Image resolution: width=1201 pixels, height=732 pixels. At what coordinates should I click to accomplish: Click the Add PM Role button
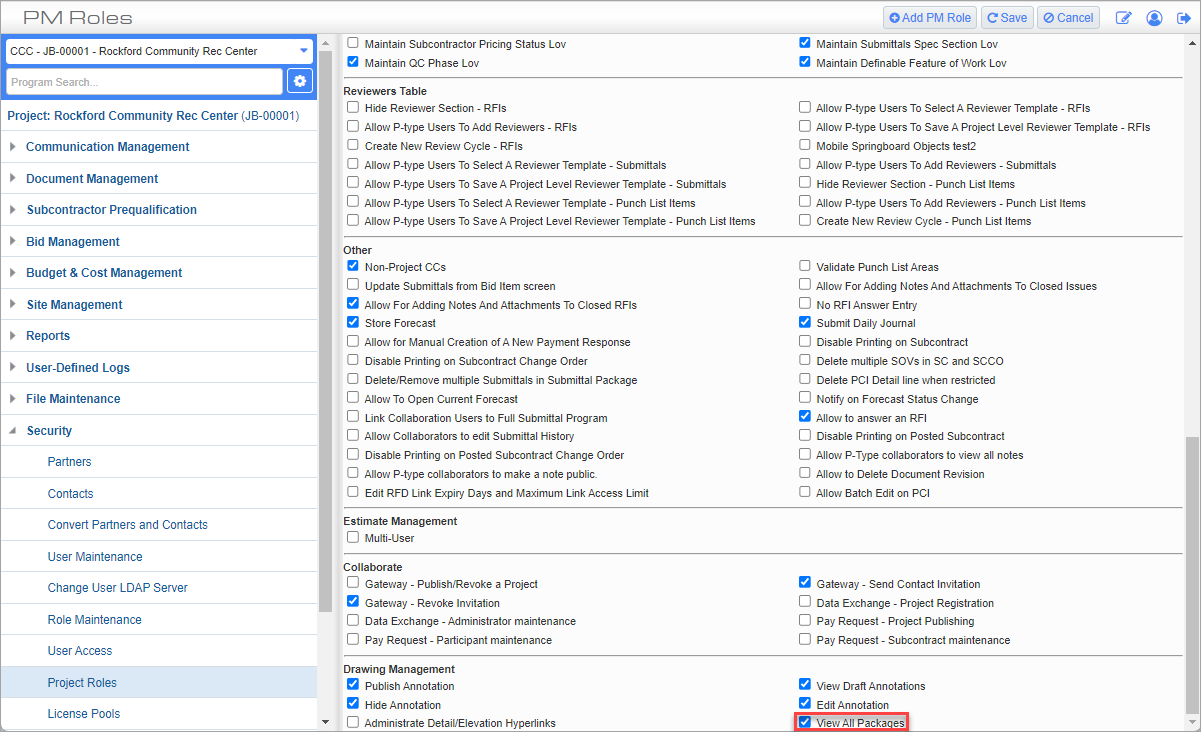pyautogui.click(x=929, y=18)
